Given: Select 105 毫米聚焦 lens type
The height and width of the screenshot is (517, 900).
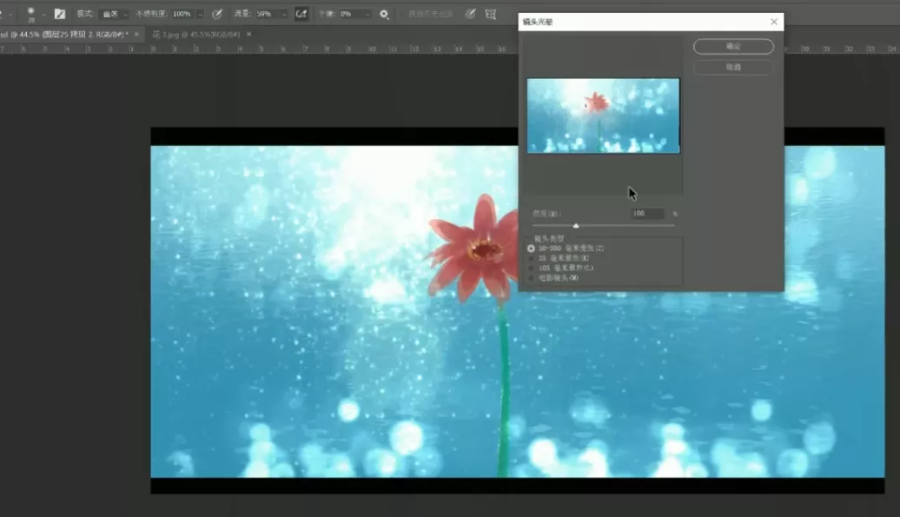Looking at the screenshot, I should [531, 268].
